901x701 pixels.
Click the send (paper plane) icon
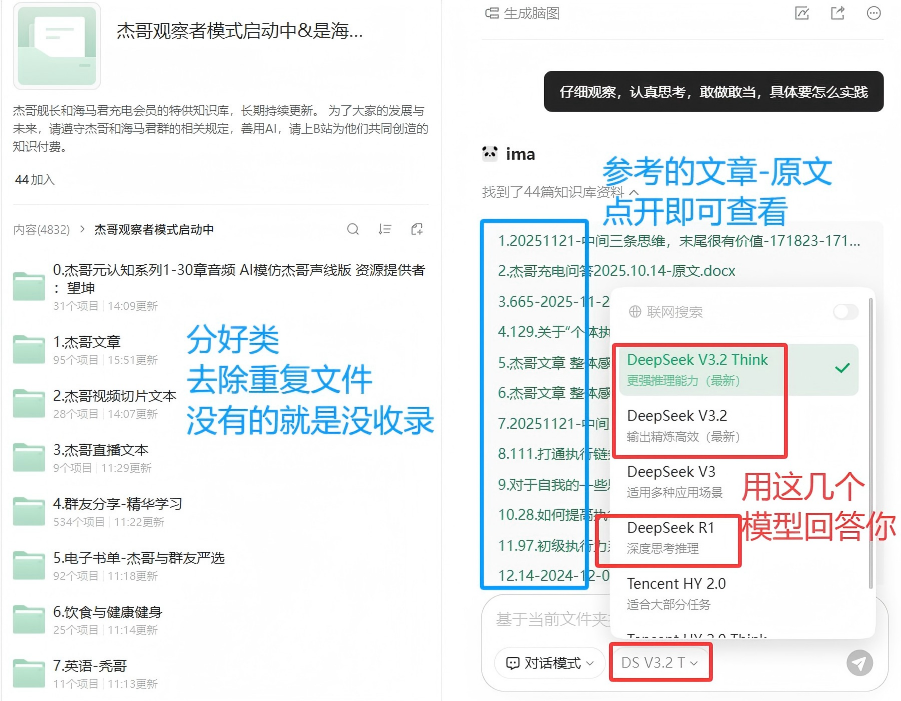(860, 662)
